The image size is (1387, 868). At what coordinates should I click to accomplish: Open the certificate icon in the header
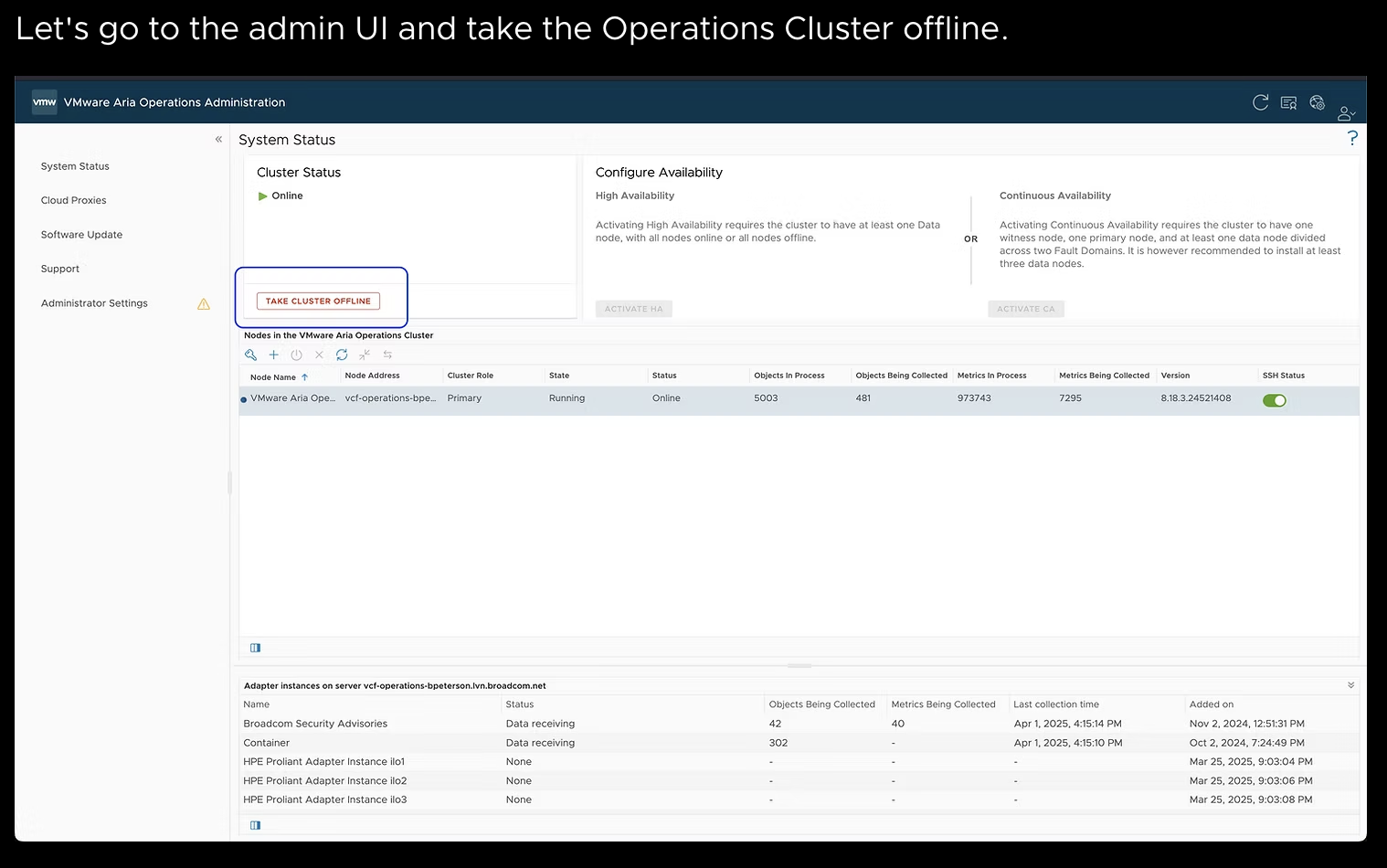1288,103
